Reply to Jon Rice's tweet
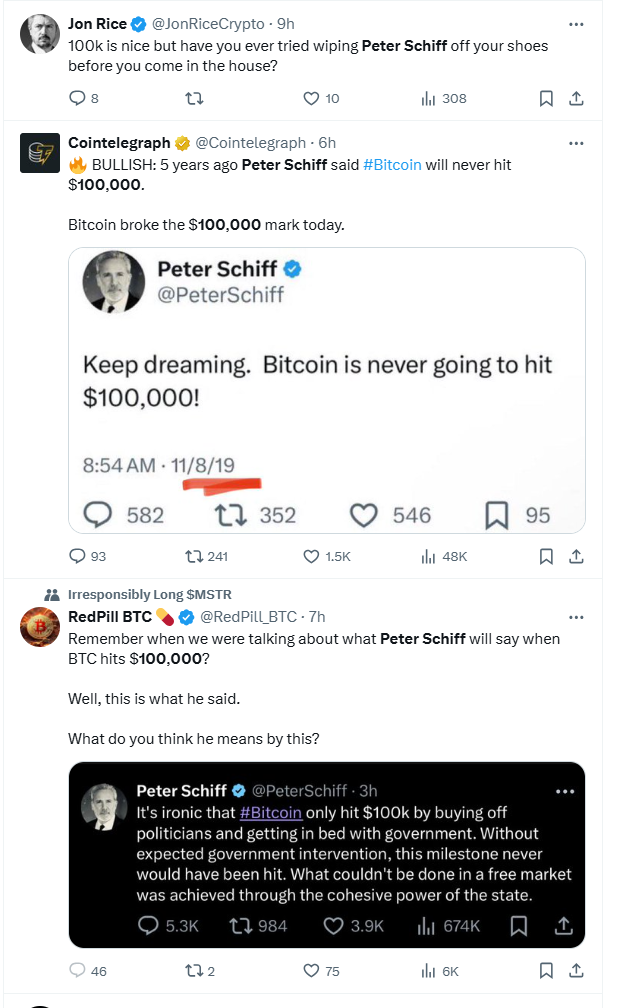 click(x=77, y=98)
